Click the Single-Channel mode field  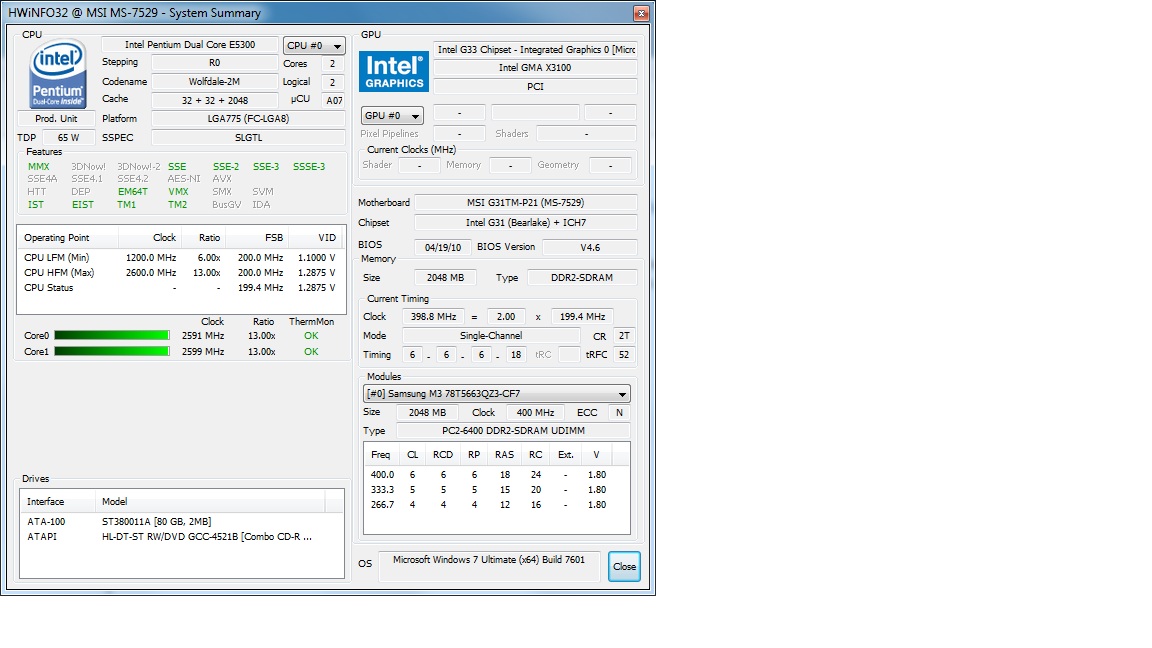pos(491,336)
